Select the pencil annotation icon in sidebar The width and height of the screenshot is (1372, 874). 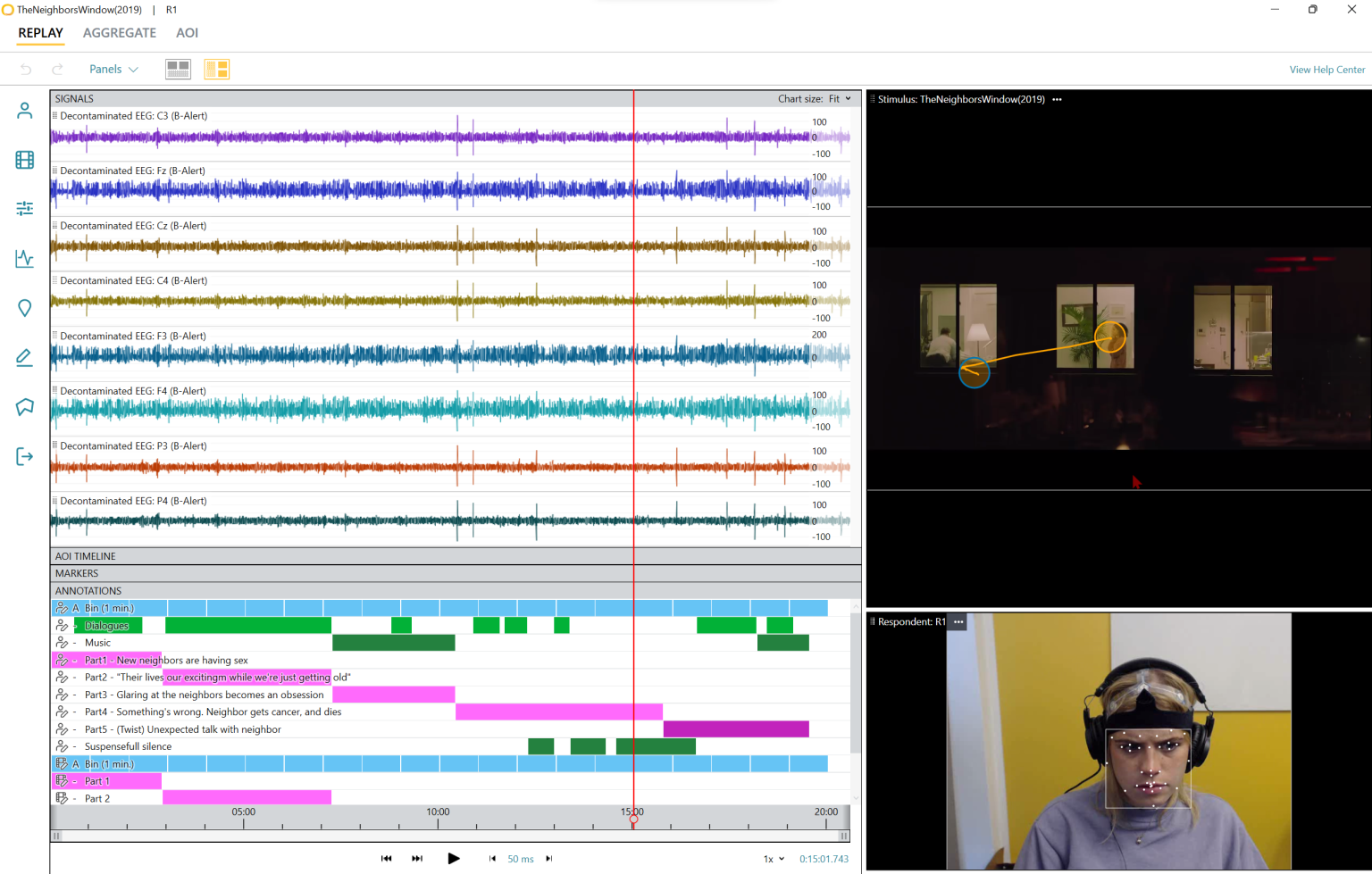(x=25, y=358)
